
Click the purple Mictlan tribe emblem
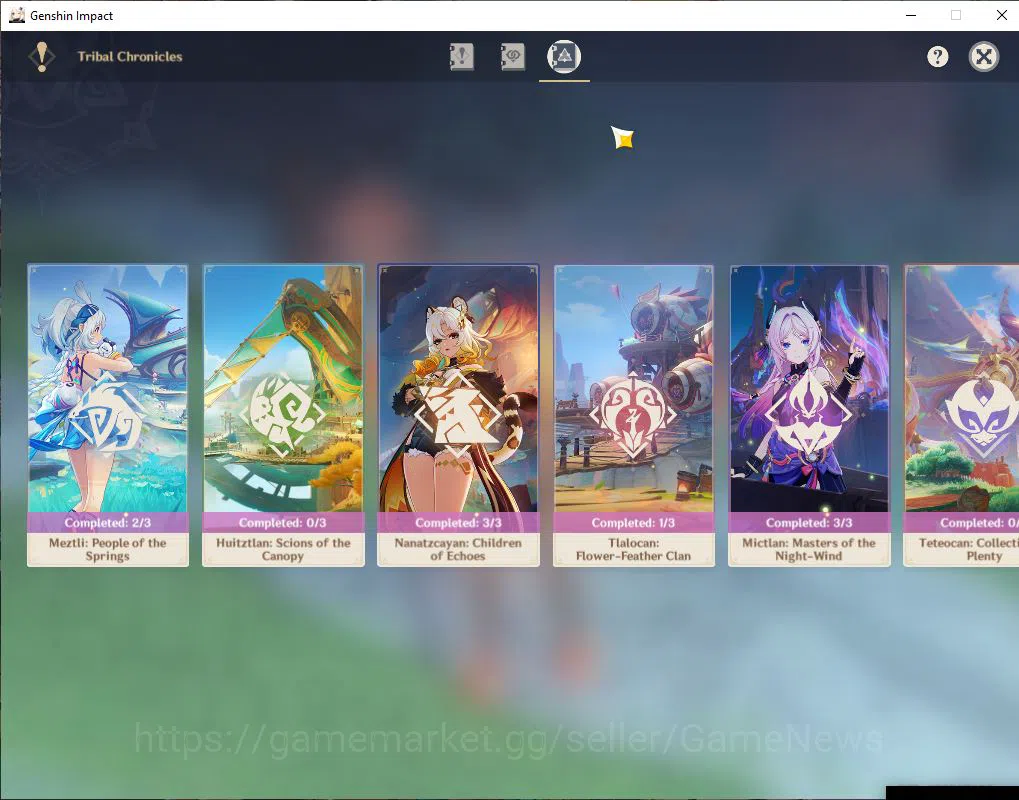click(x=808, y=415)
